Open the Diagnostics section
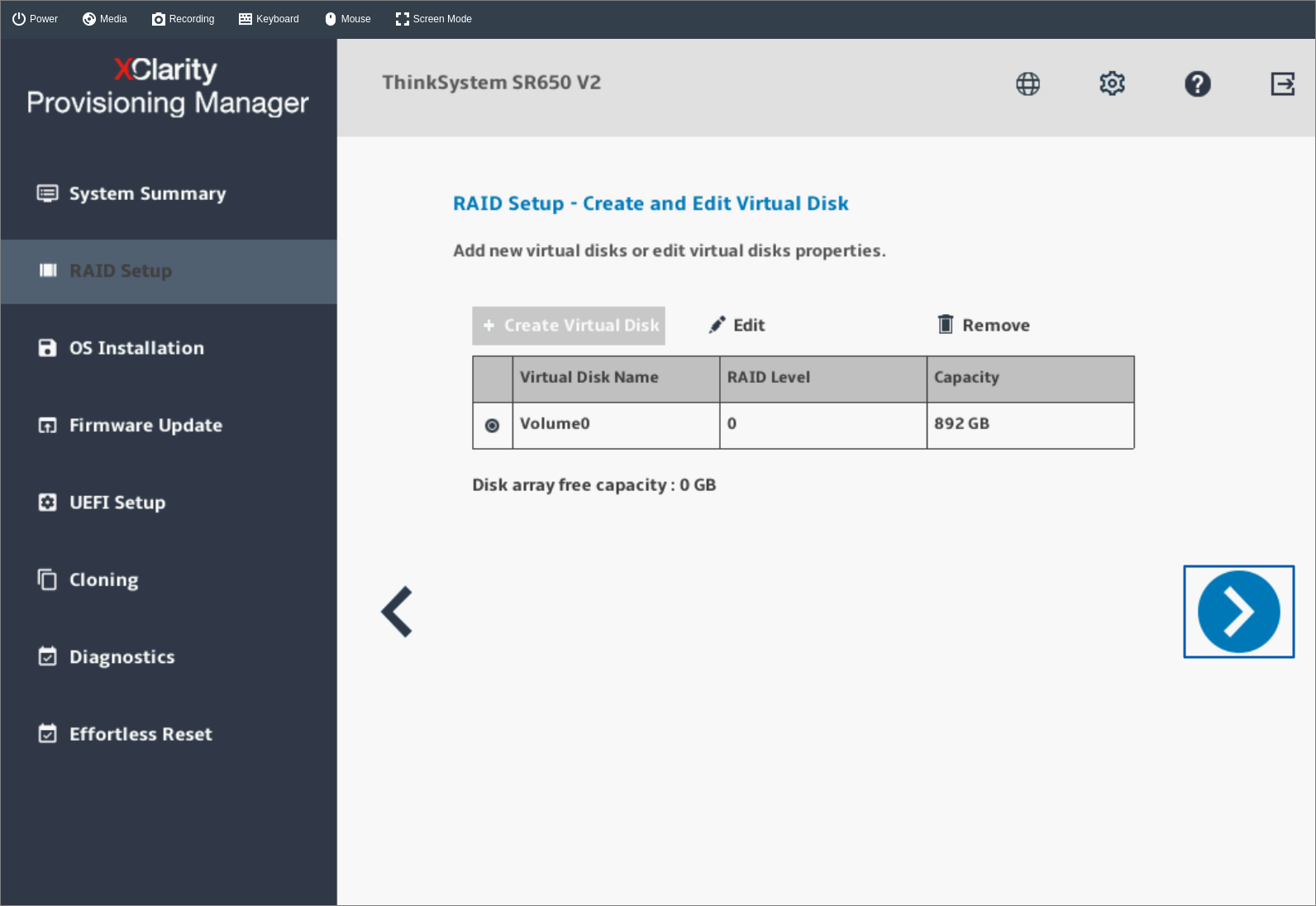Image resolution: width=1316 pixels, height=906 pixels. (169, 657)
